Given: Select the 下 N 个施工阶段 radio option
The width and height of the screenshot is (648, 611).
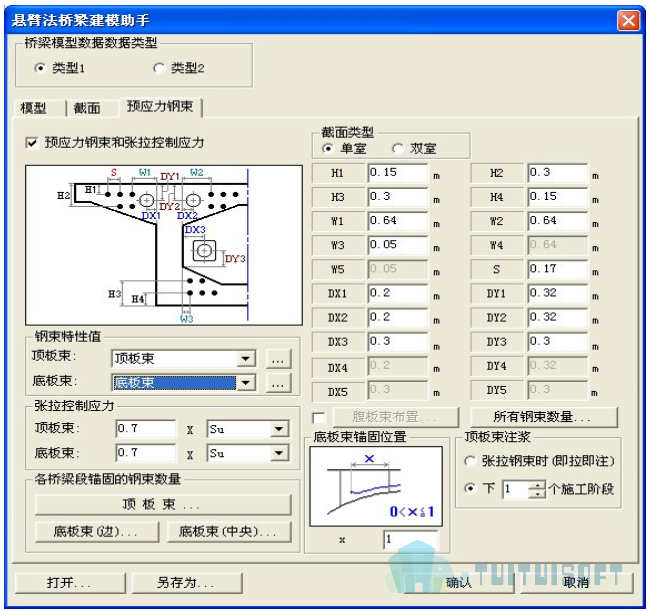Looking at the screenshot, I should click(470, 488).
